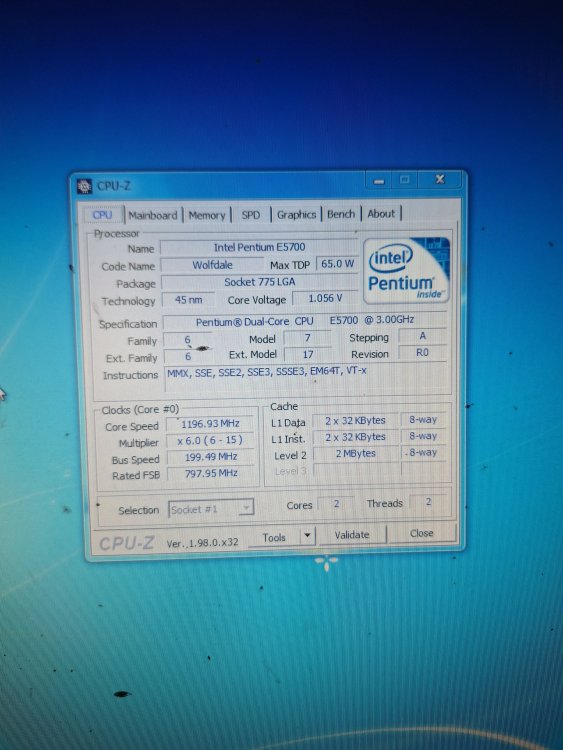Open the Memory tab
This screenshot has width=563, height=750.
pyautogui.click(x=207, y=215)
